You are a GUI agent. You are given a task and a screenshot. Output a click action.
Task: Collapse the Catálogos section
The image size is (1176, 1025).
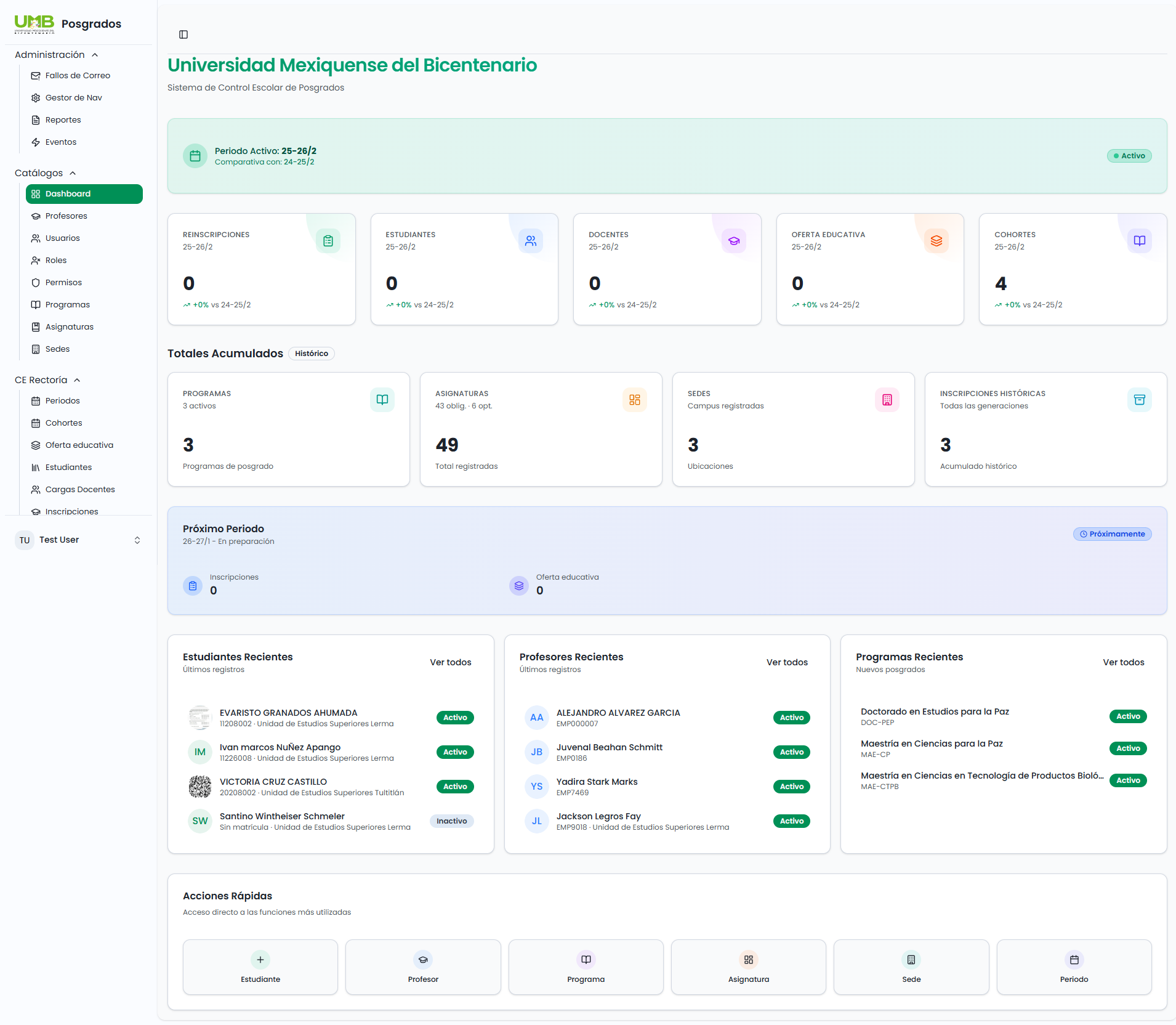pyautogui.click(x=46, y=173)
